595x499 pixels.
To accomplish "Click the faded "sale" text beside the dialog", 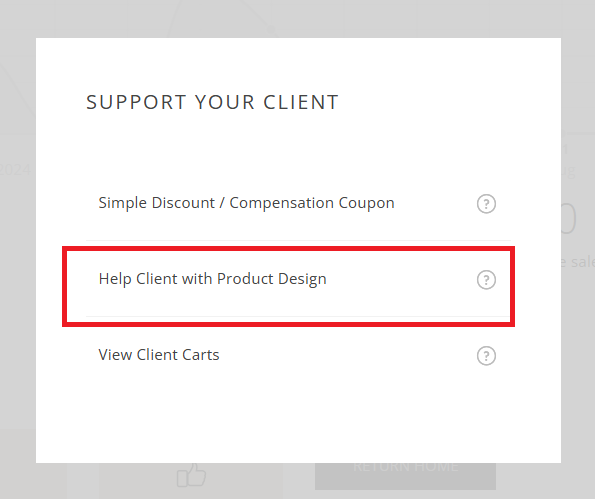I will pyautogui.click(x=582, y=262).
